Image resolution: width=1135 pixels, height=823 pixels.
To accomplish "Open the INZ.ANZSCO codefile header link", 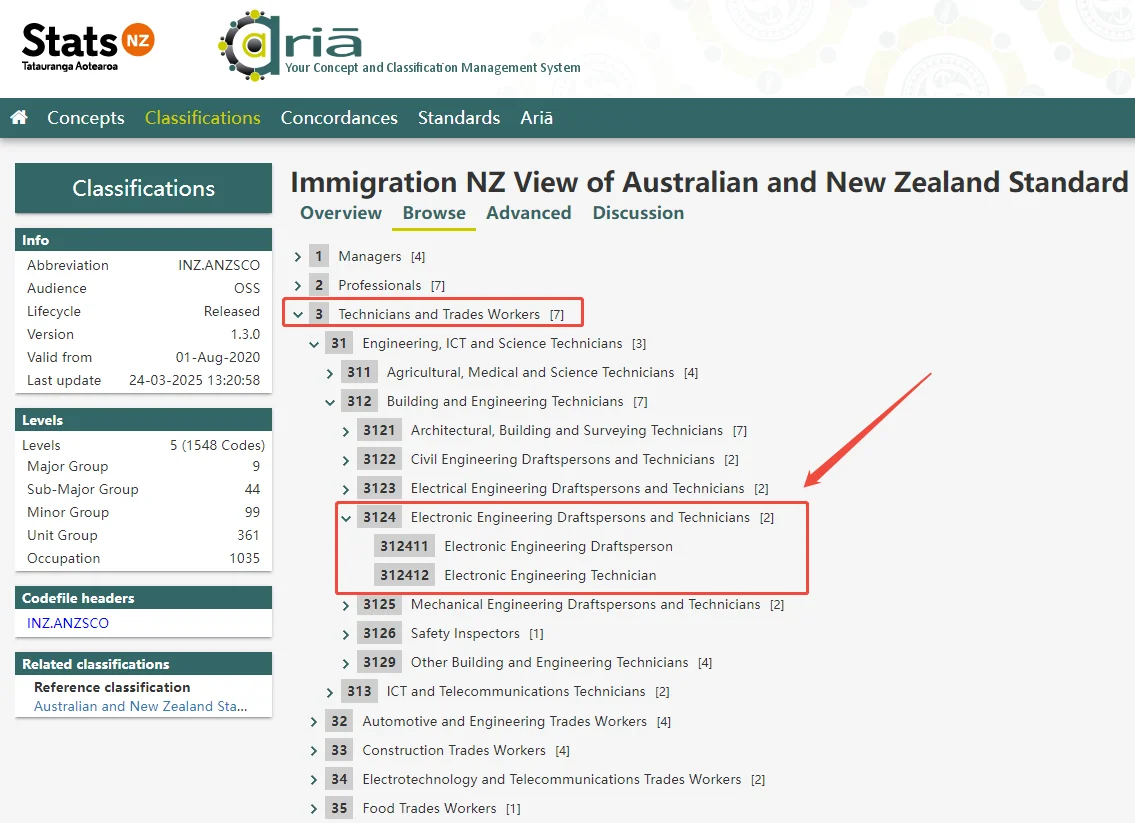I will 68,623.
